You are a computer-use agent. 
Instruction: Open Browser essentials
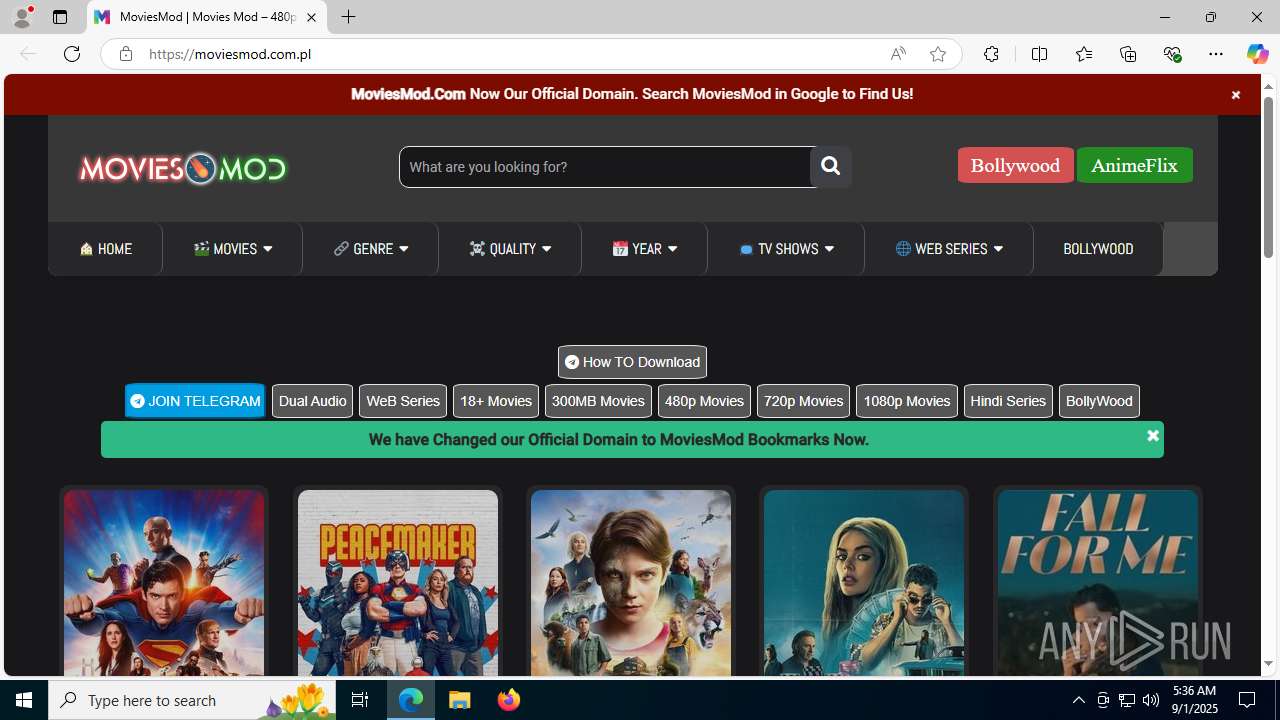tap(1172, 54)
